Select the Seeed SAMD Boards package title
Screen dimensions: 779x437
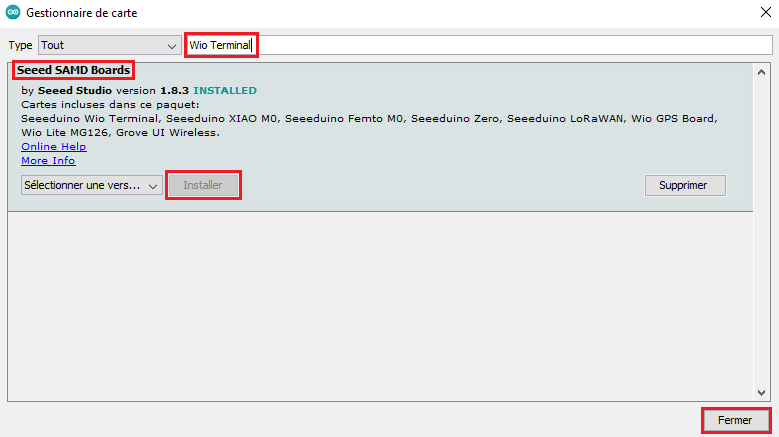pyautogui.click(x=74, y=70)
